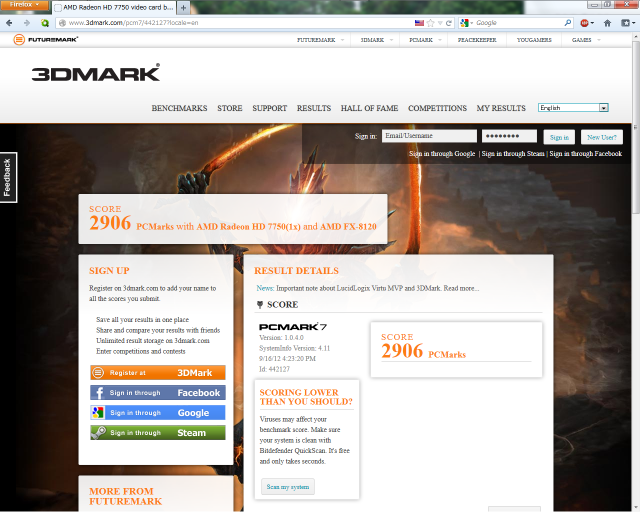
Task: Click the Register at 3DMark button
Action: point(158,373)
